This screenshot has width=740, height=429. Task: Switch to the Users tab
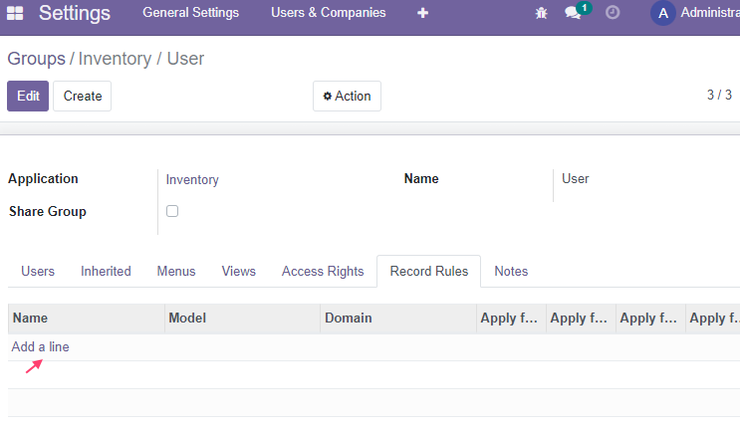38,271
